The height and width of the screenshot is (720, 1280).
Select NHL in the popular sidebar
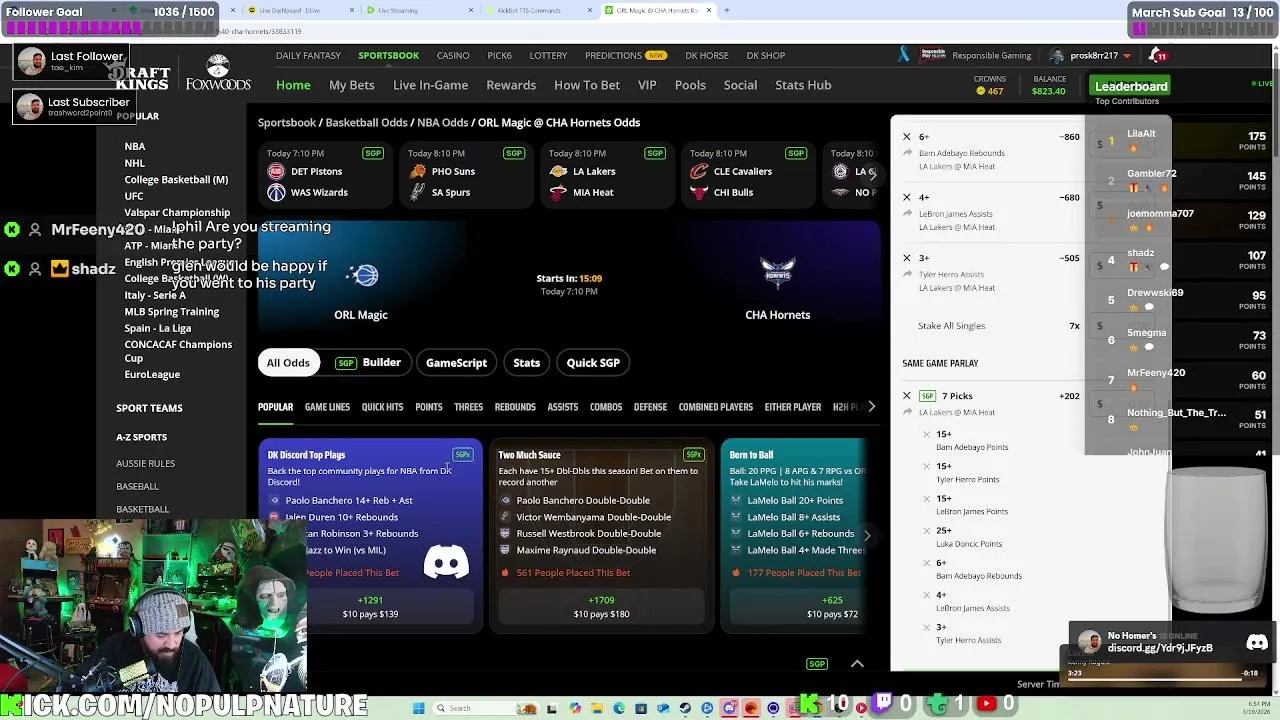coord(134,163)
